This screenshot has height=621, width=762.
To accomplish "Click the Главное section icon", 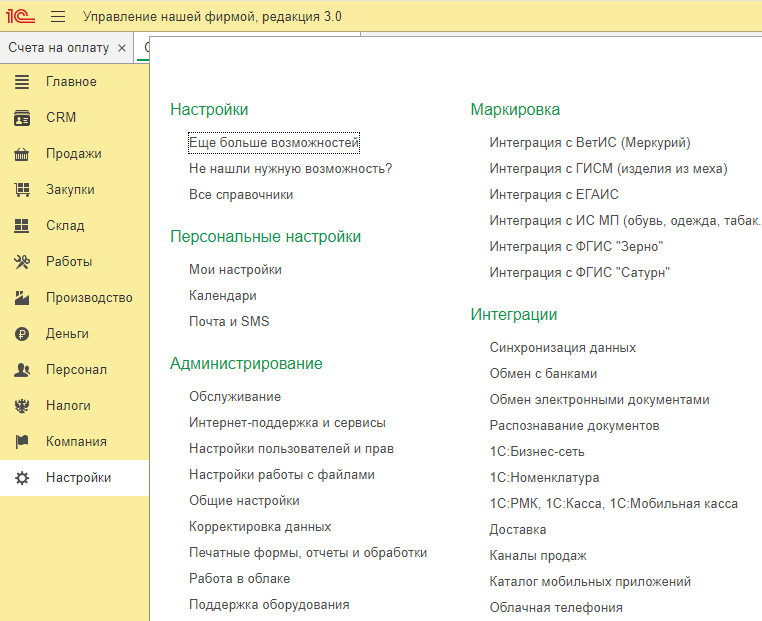I will pos(22,82).
